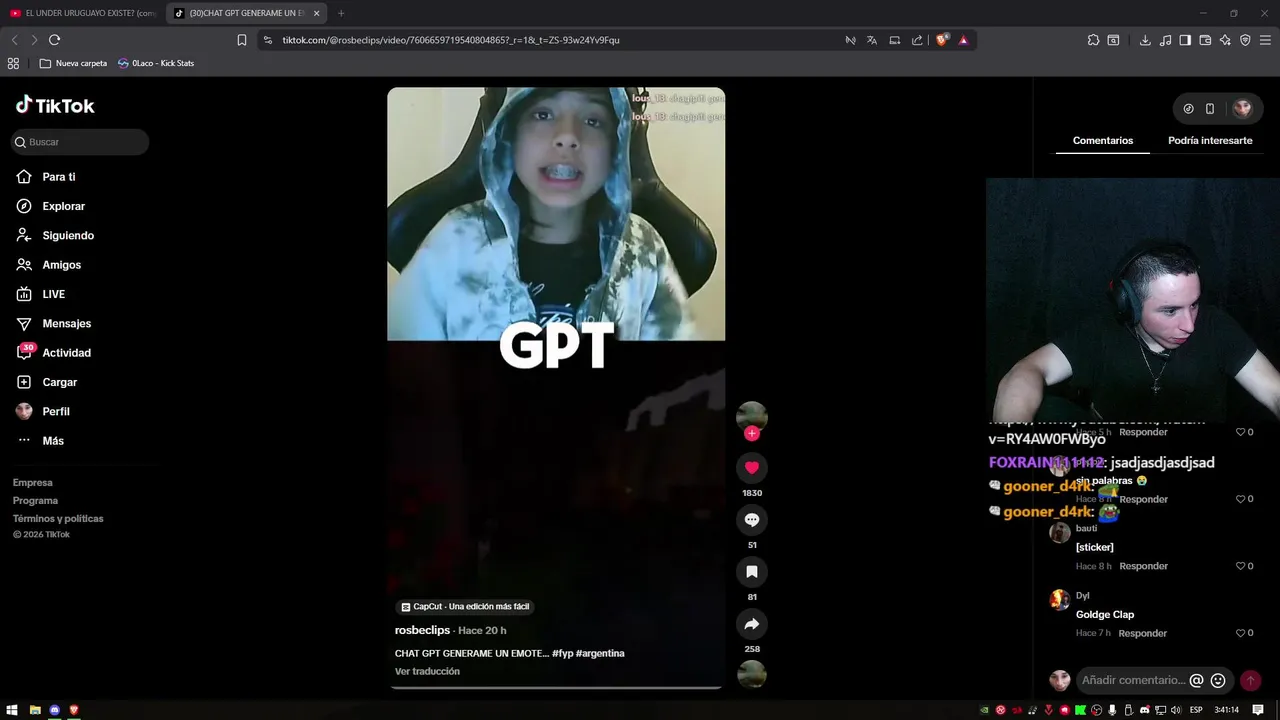Focus the Añadir comentario field
Viewport: 1280px width, 720px height.
(1133, 680)
